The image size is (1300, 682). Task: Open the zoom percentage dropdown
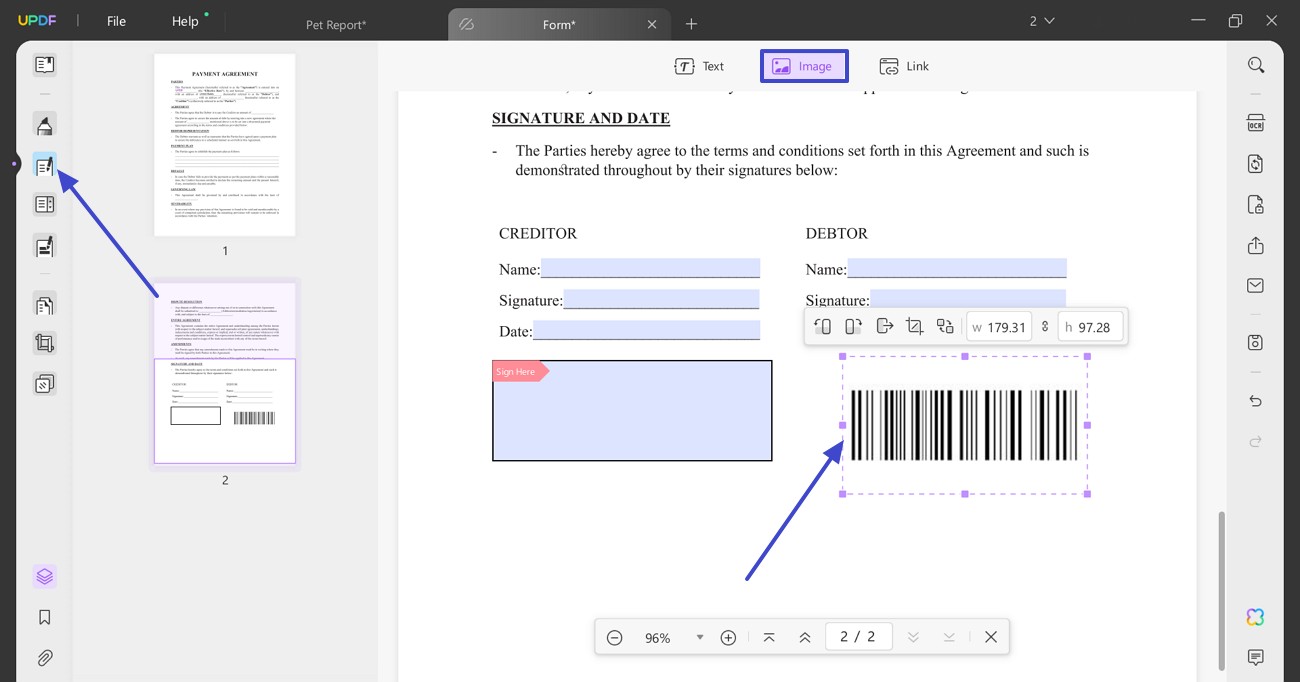tap(699, 636)
